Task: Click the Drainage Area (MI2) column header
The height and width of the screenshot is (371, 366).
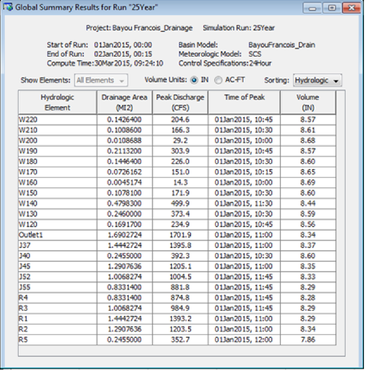Action: tap(124, 102)
